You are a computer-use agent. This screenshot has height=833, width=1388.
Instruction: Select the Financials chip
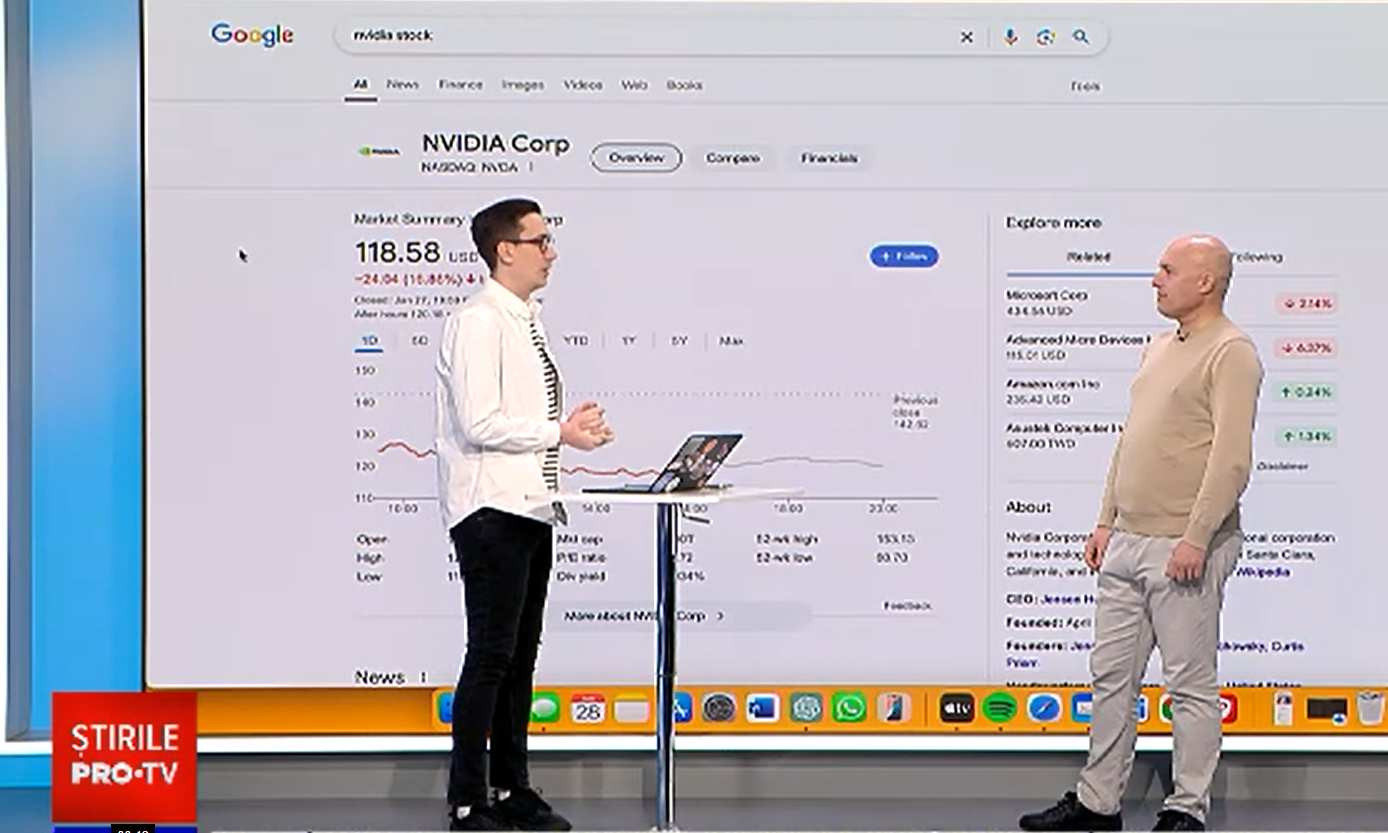829,158
